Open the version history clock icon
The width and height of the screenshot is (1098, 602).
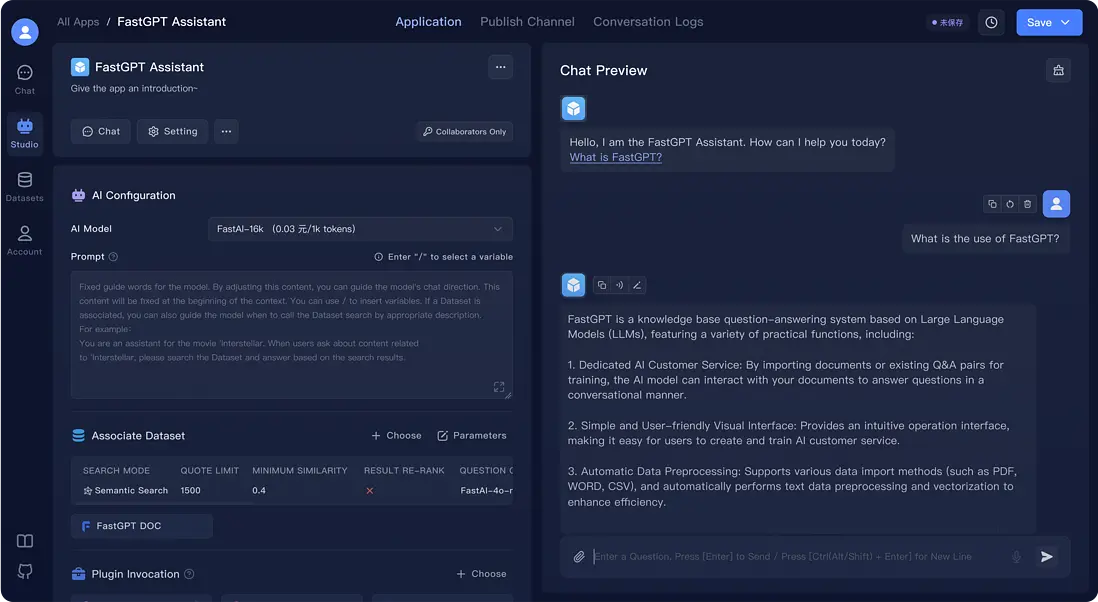coord(991,22)
